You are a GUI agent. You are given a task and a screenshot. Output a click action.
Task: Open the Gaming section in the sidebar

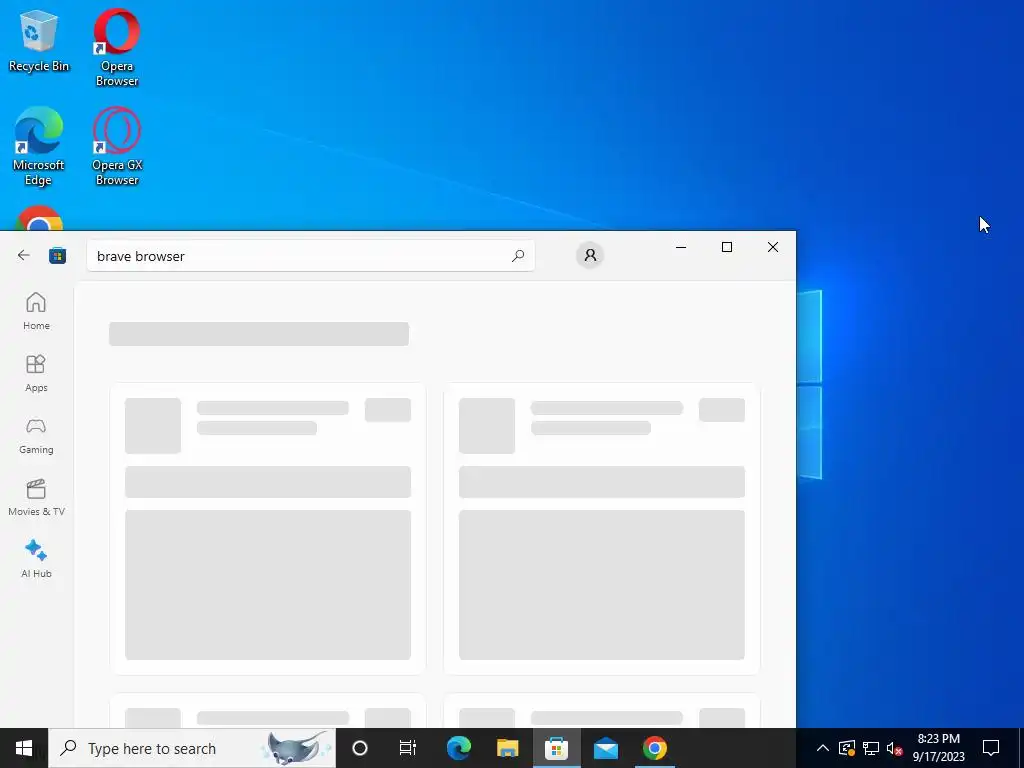pos(36,436)
